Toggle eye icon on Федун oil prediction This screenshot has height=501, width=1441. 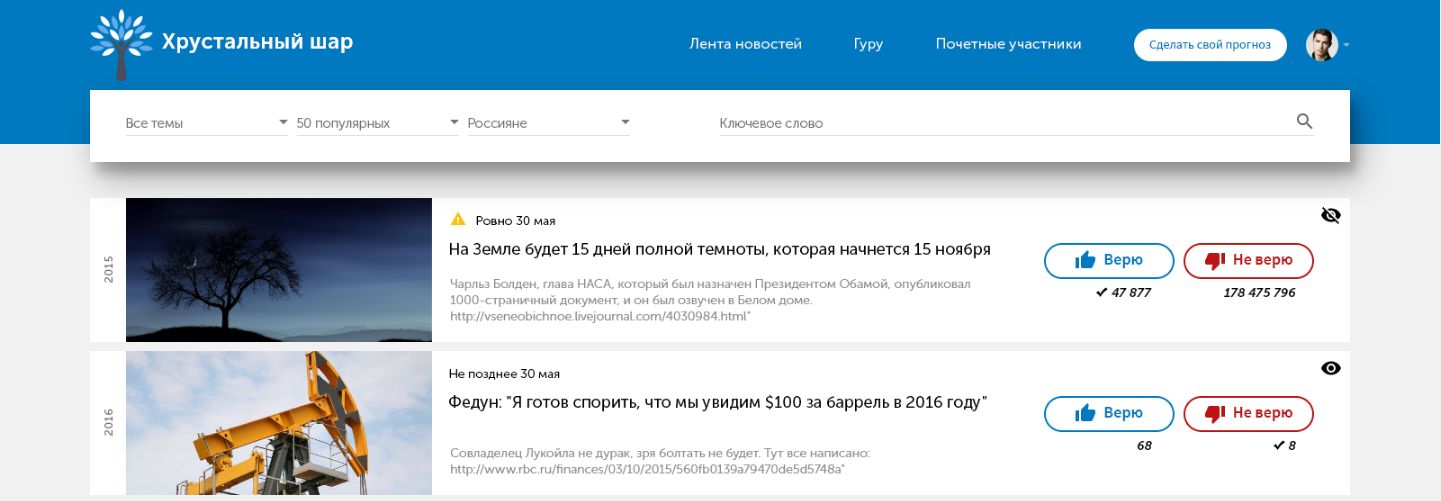[1330, 368]
